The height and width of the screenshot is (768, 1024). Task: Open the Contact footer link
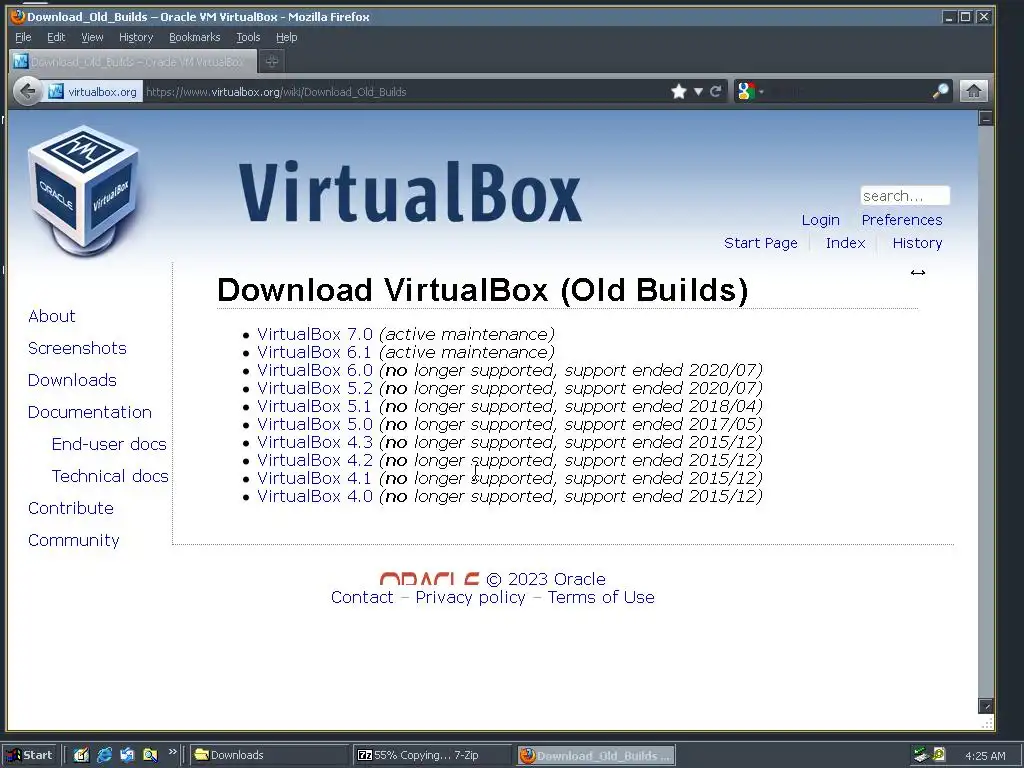click(x=362, y=598)
